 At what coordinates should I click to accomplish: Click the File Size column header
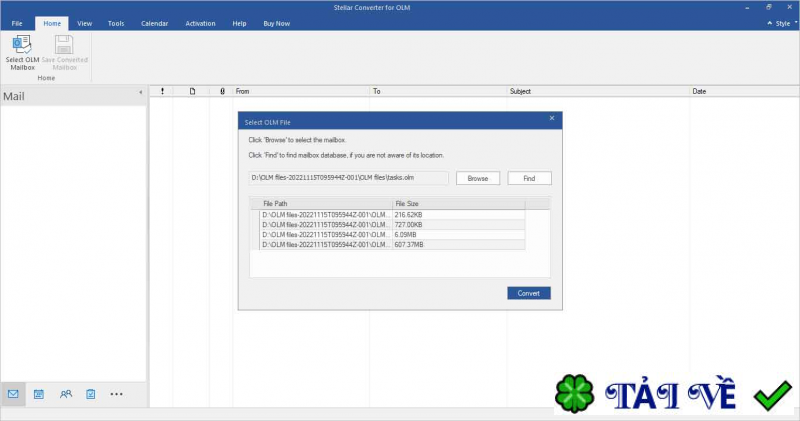(x=459, y=204)
